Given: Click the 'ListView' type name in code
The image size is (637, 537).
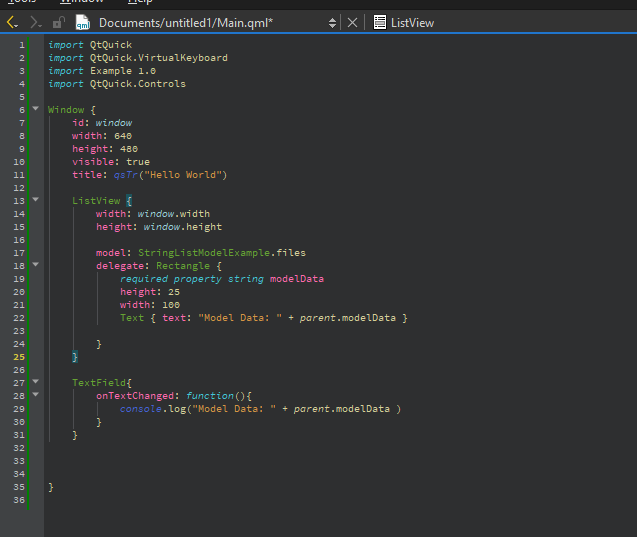Looking at the screenshot, I should [x=96, y=201].
